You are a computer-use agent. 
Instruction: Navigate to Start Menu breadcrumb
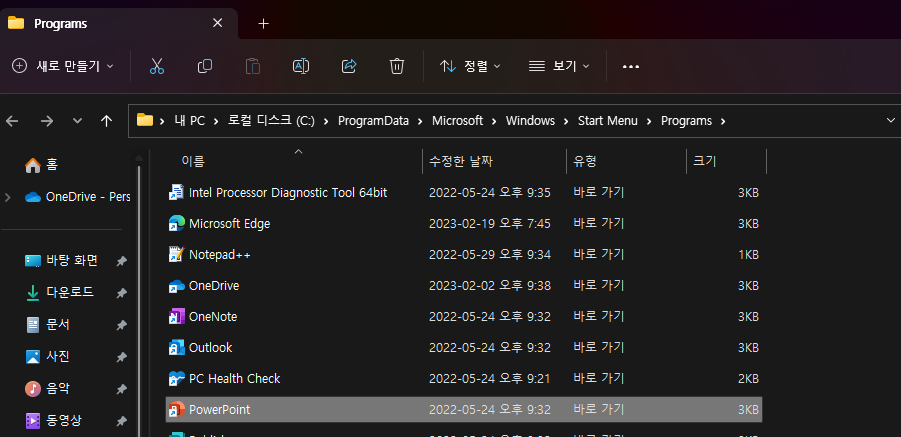606,121
